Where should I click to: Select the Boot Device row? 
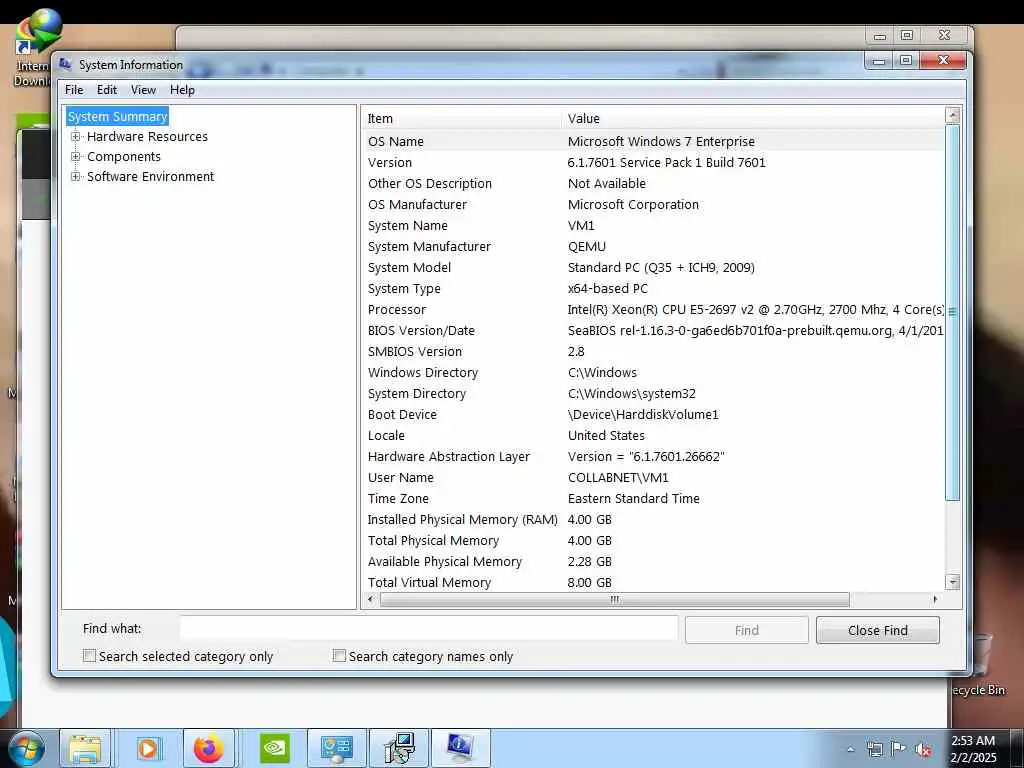(x=655, y=415)
